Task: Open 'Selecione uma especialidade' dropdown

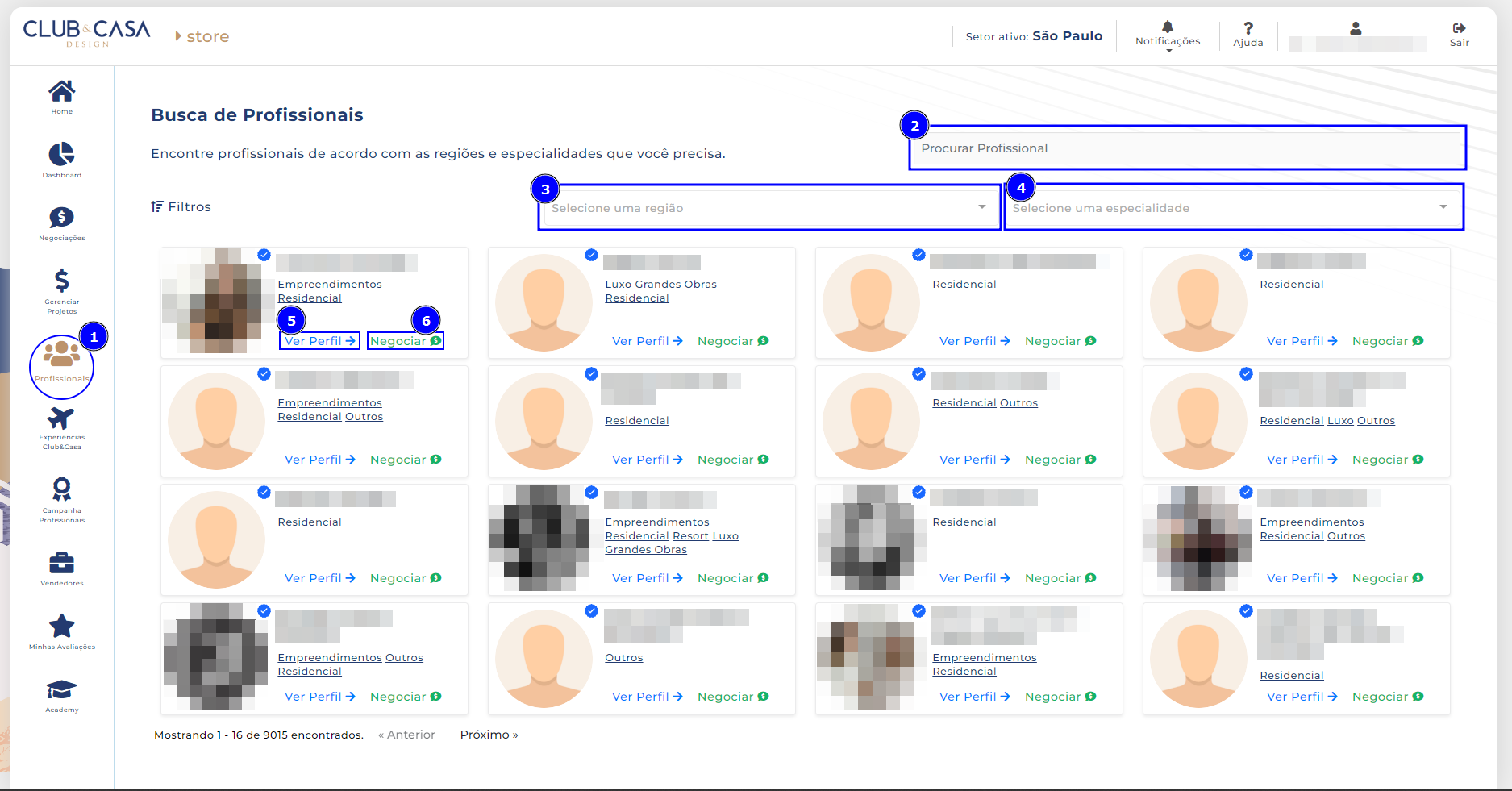Action: pos(1232,208)
